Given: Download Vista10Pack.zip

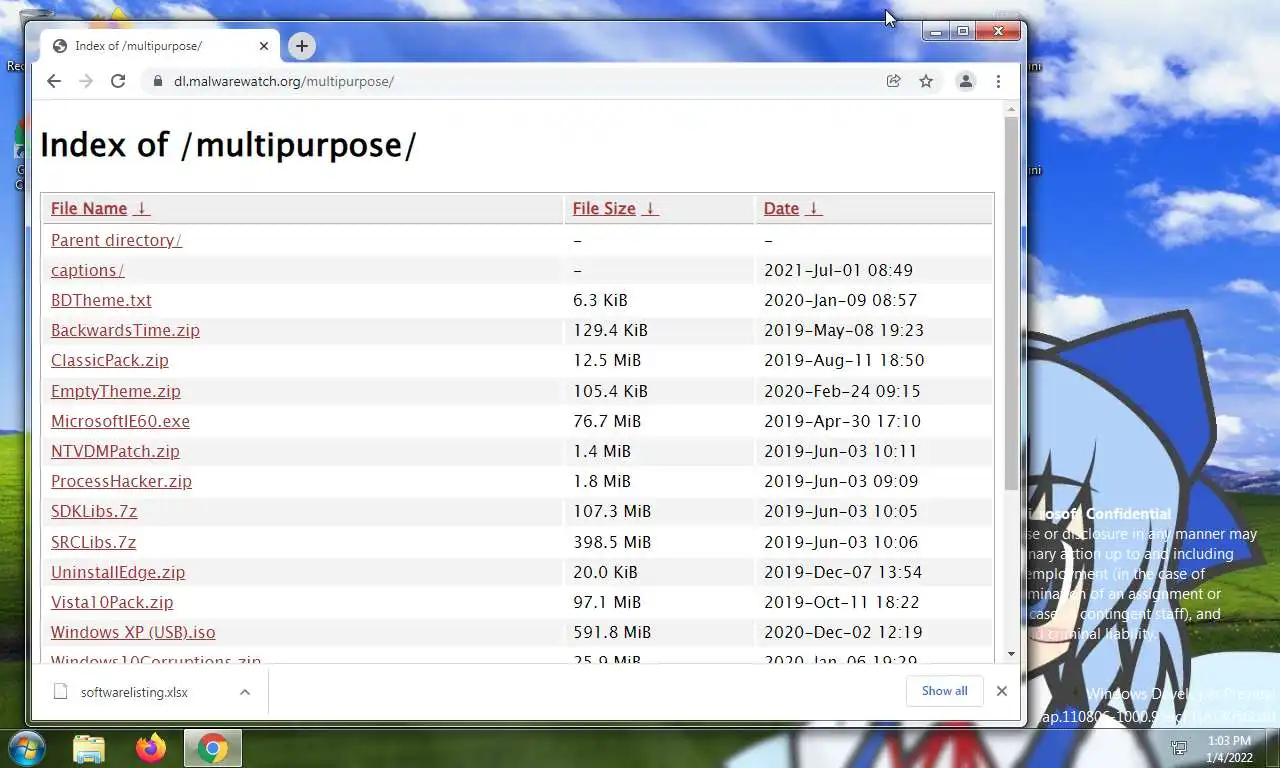Looking at the screenshot, I should pyautogui.click(x=112, y=602).
